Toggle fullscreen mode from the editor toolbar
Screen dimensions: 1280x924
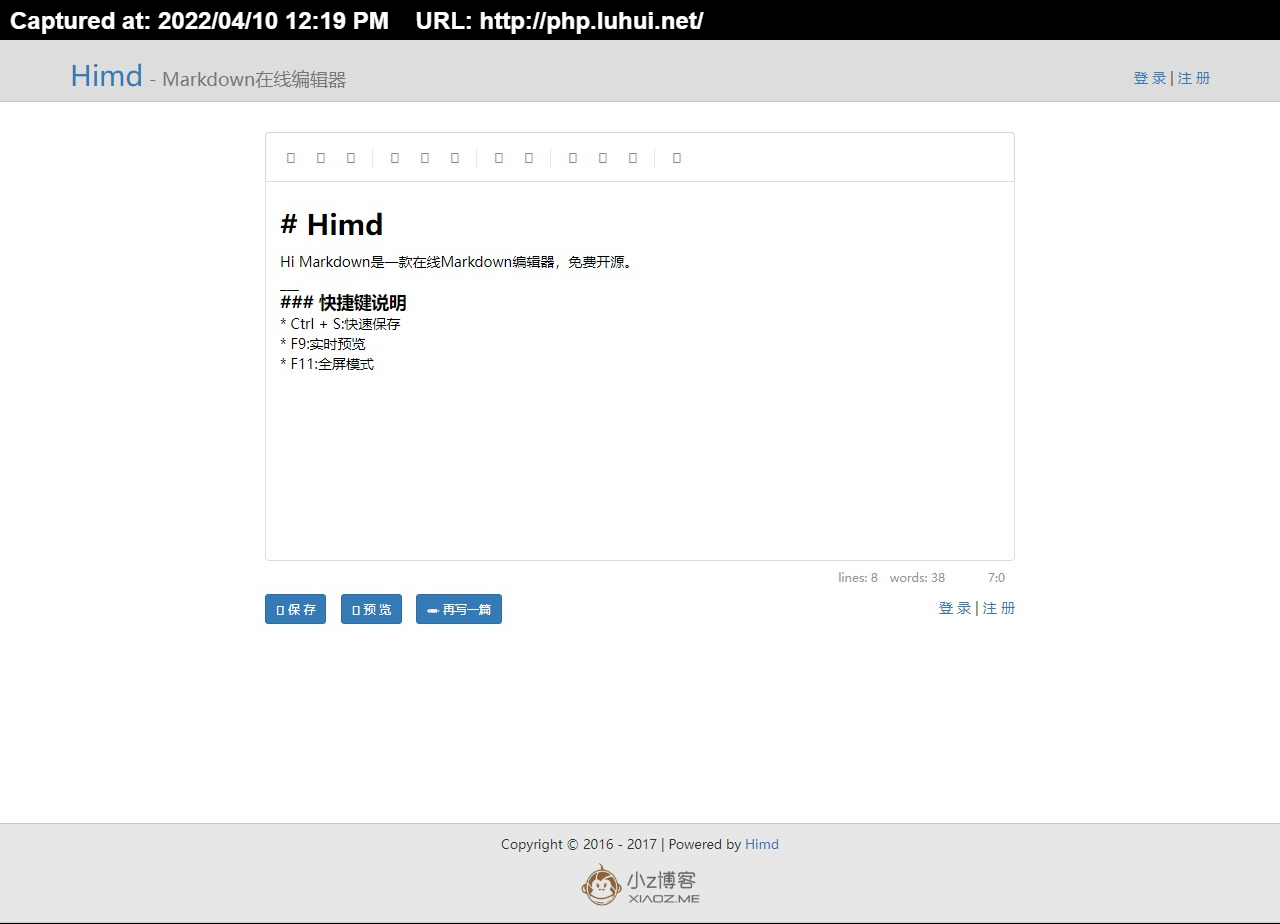click(633, 158)
